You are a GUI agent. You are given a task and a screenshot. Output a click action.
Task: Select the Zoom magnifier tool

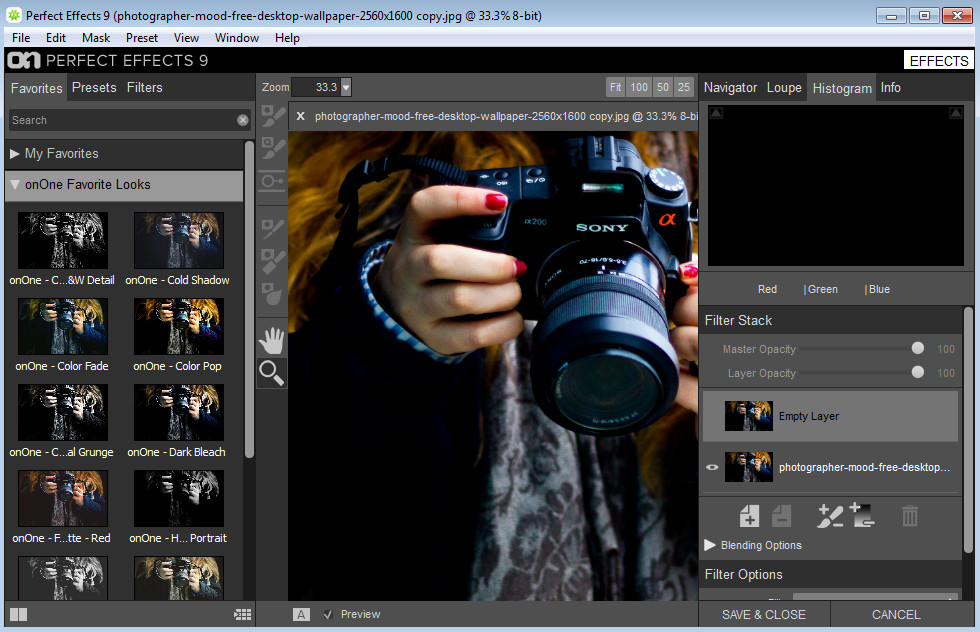[271, 374]
